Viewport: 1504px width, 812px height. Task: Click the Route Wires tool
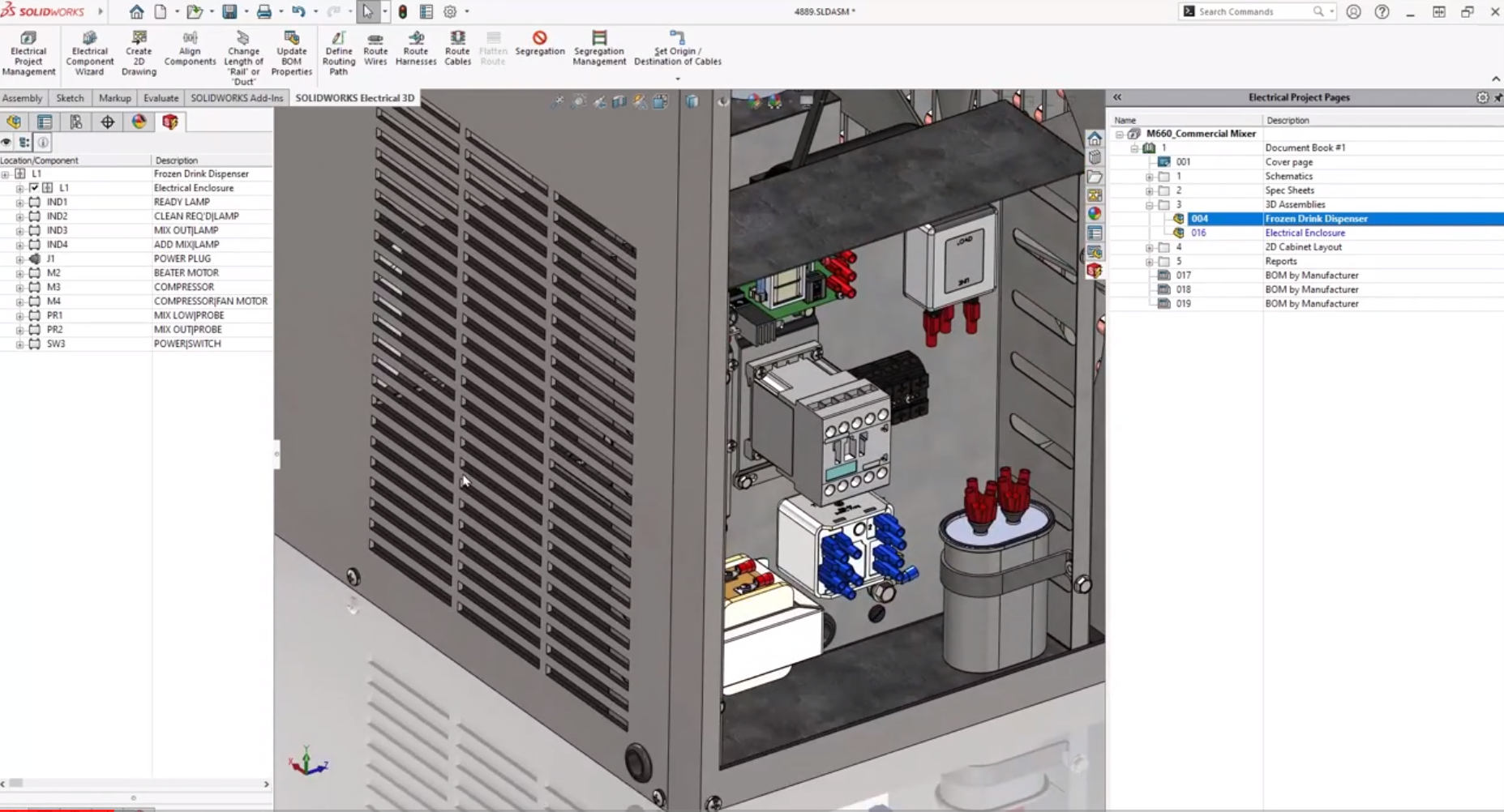375,49
